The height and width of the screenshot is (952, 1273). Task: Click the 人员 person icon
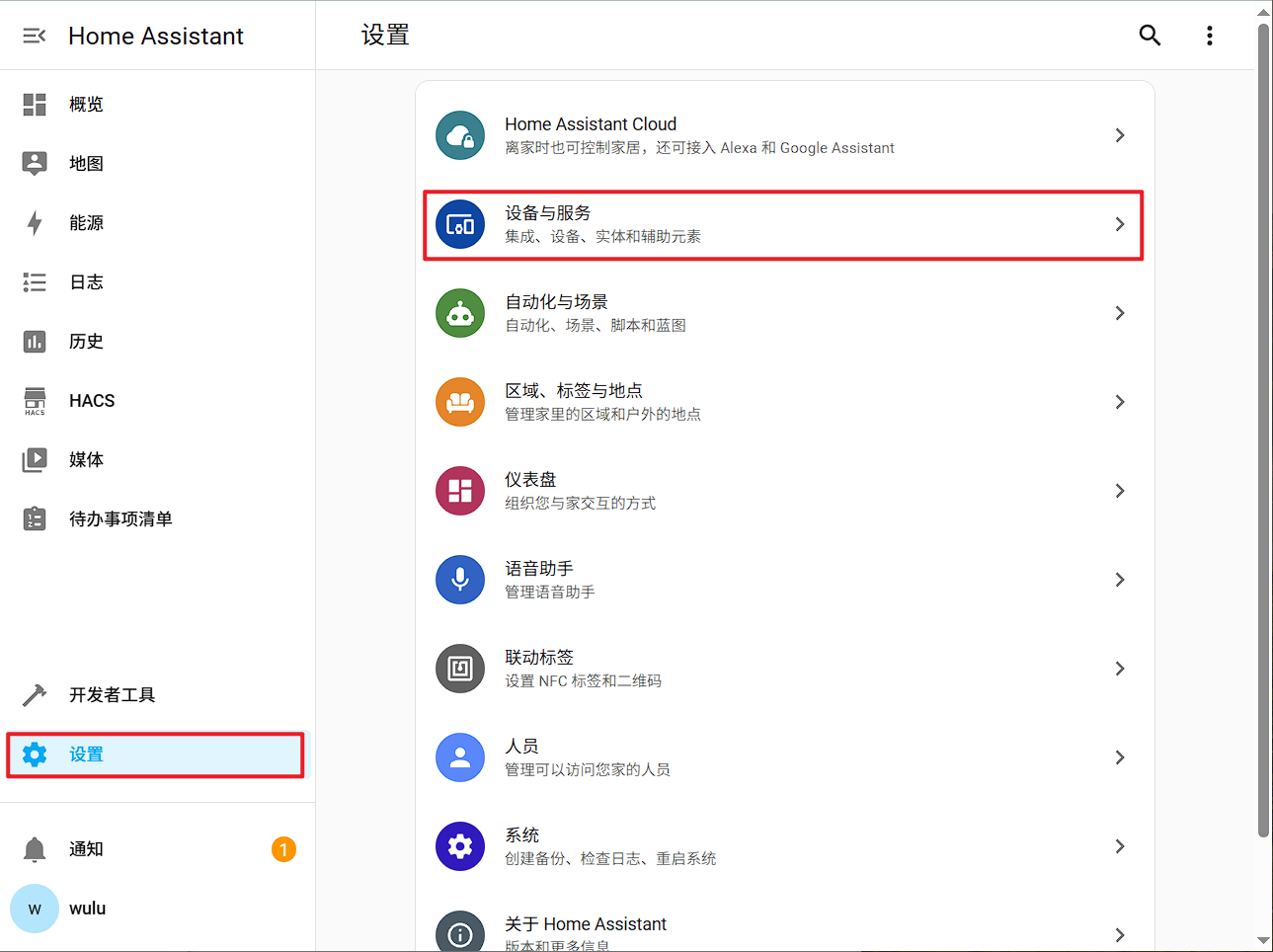coord(460,757)
